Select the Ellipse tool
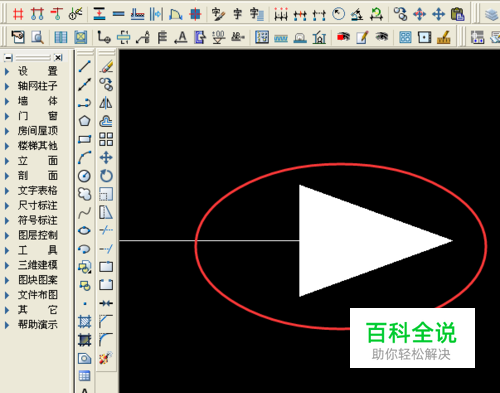The image size is (500, 393). pos(85,230)
